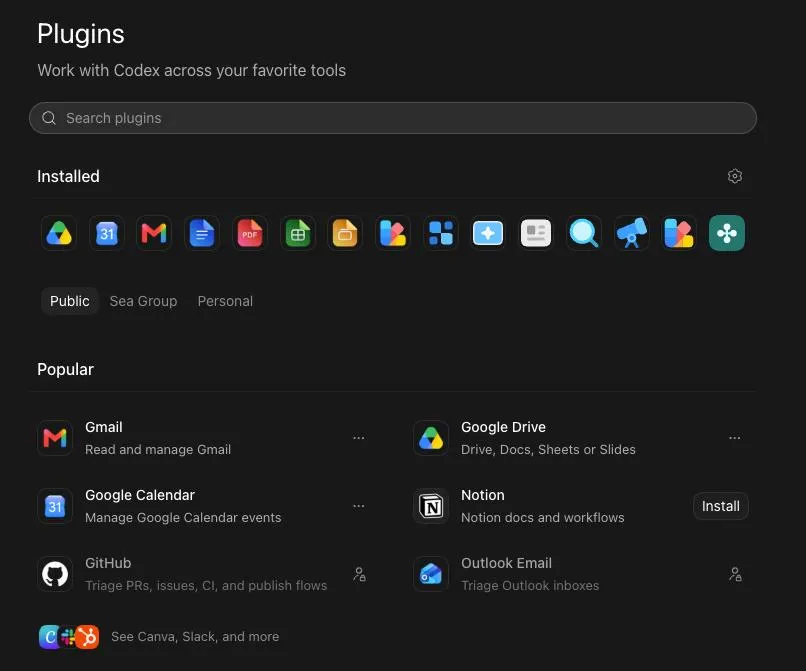The height and width of the screenshot is (671, 806).
Task: Click the person-lock icon on Outlook Email row
Action: 735,574
